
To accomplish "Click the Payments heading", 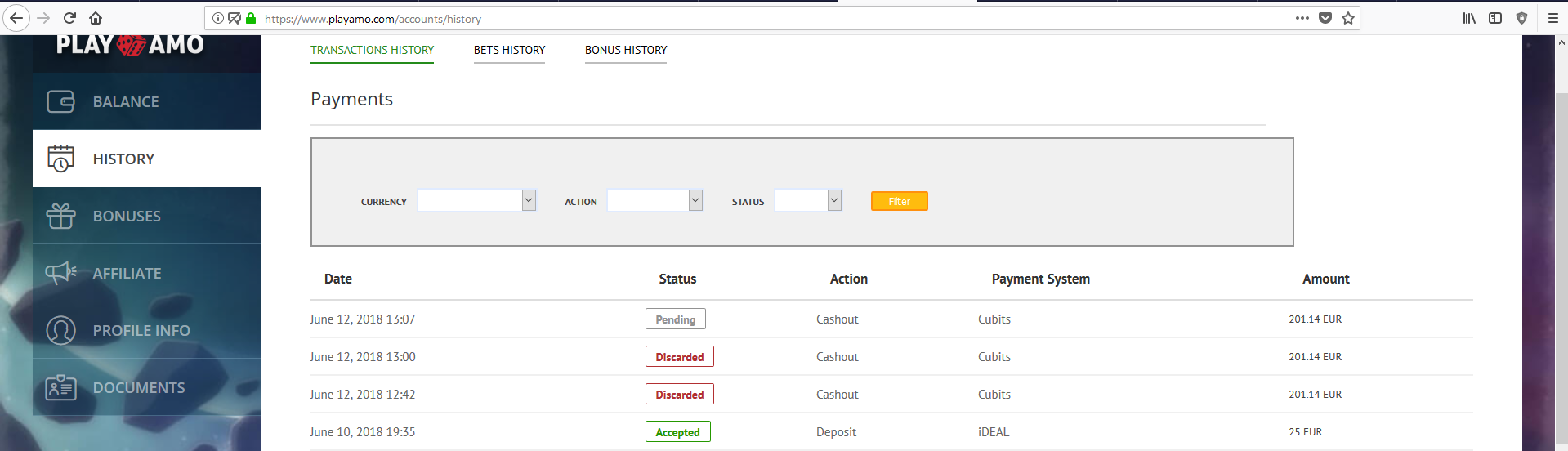I will pos(351,99).
